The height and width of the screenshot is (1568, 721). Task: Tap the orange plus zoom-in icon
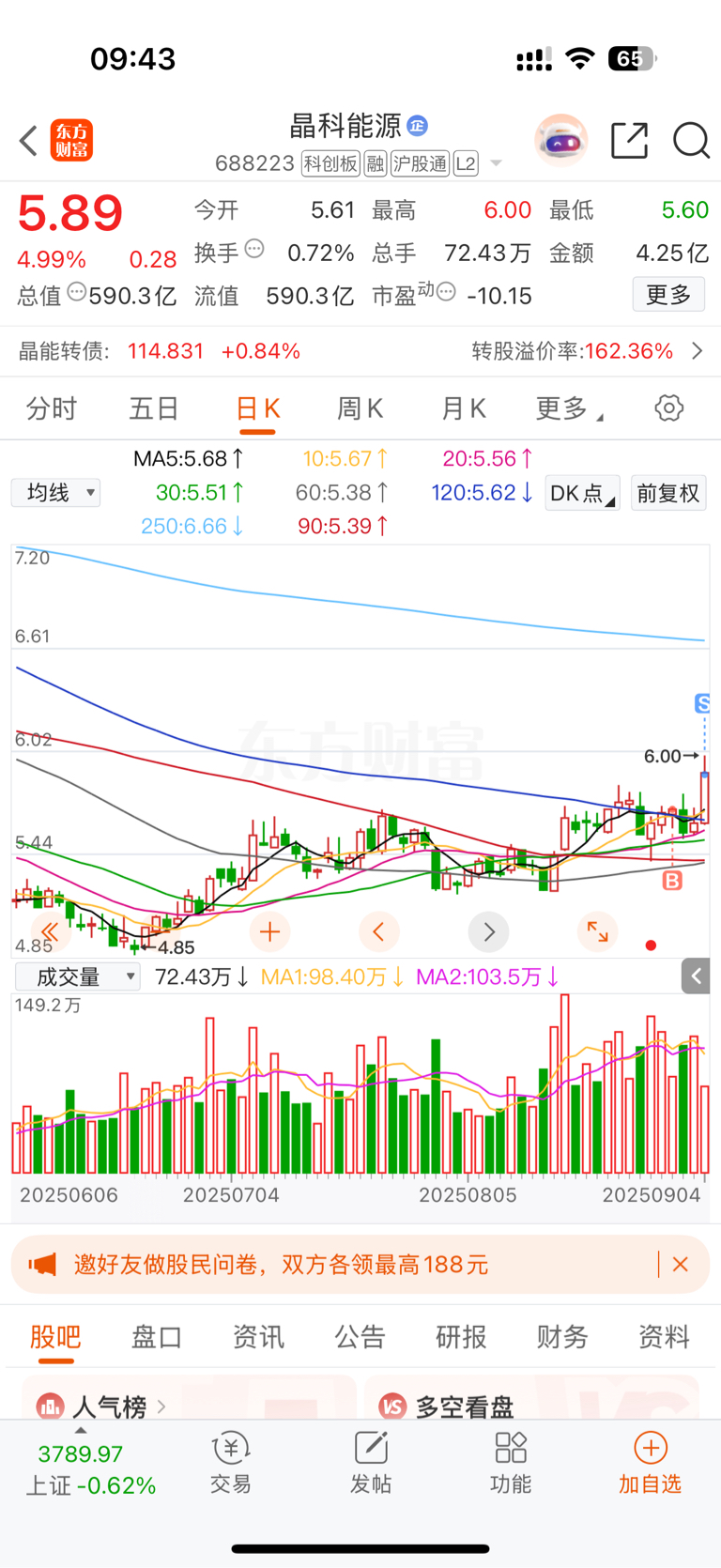(x=269, y=932)
